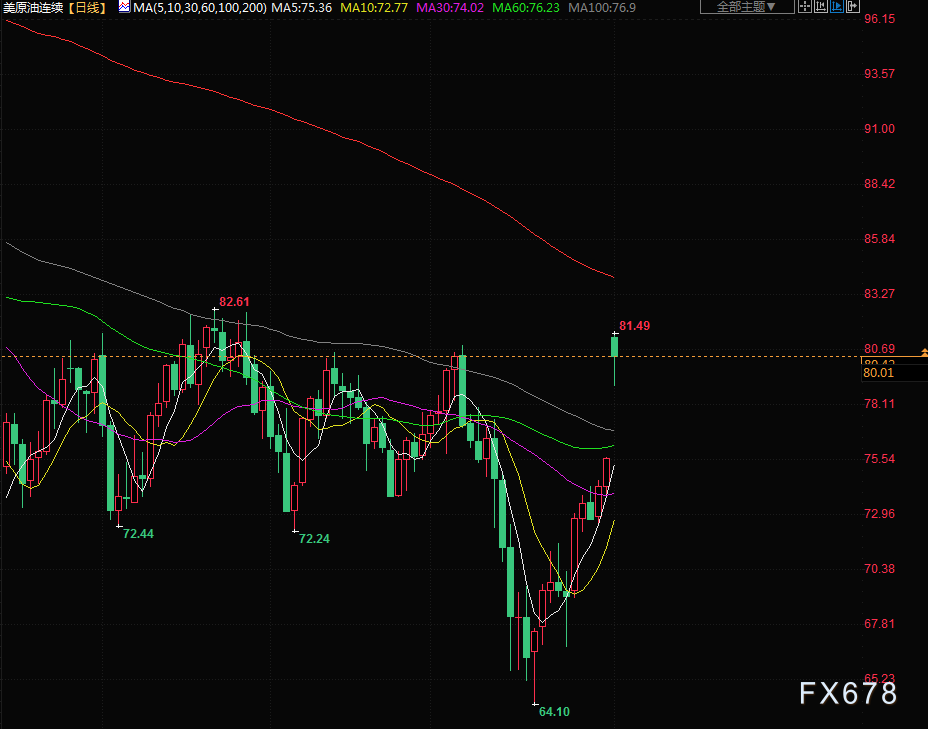Viewport: 928px width, 729px height.
Task: Select the yellow MA10:72.77 label
Action: click(x=372, y=8)
